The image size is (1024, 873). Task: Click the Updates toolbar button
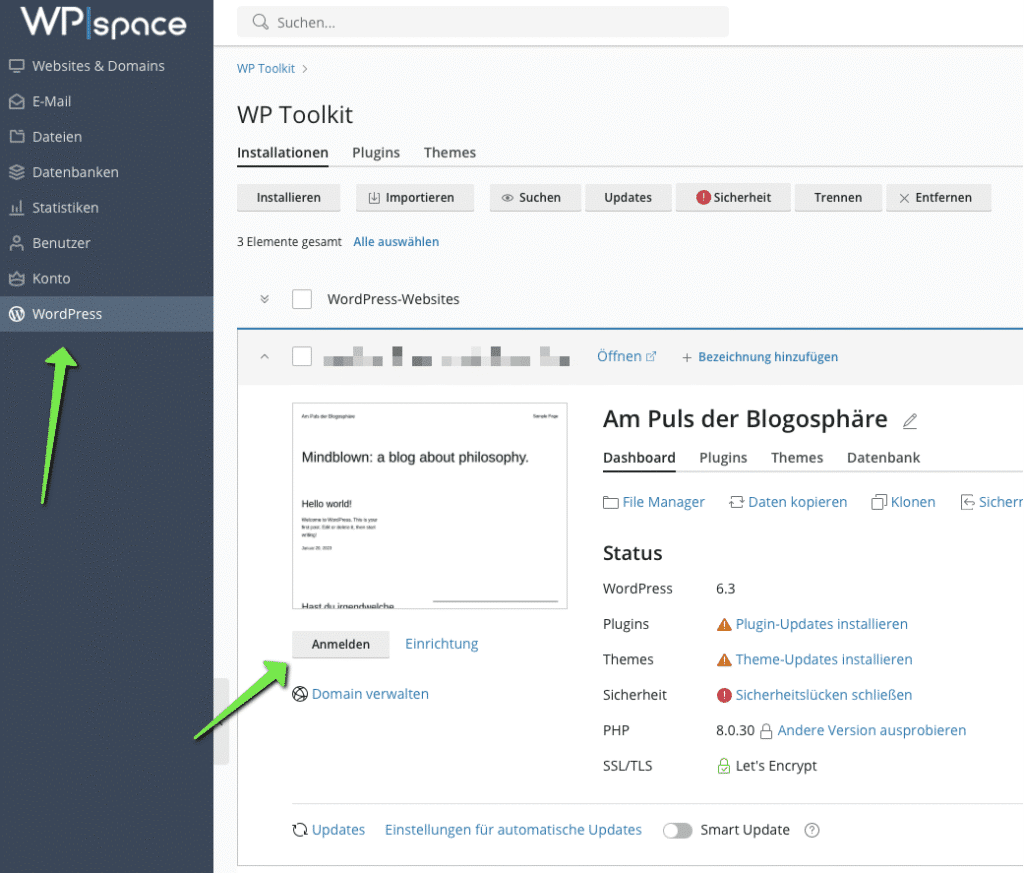coord(628,198)
